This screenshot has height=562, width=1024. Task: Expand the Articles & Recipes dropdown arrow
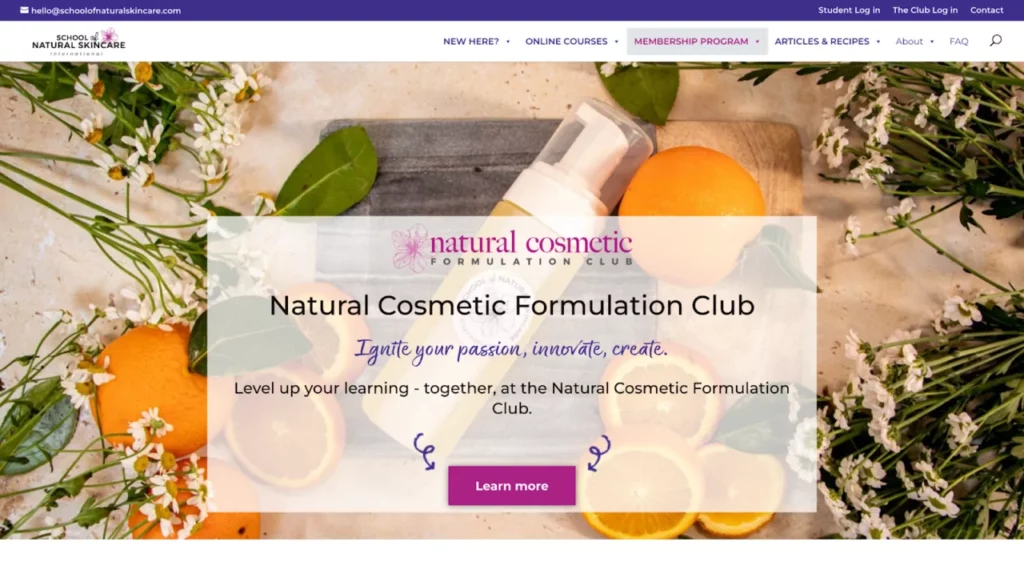pyautogui.click(x=878, y=42)
